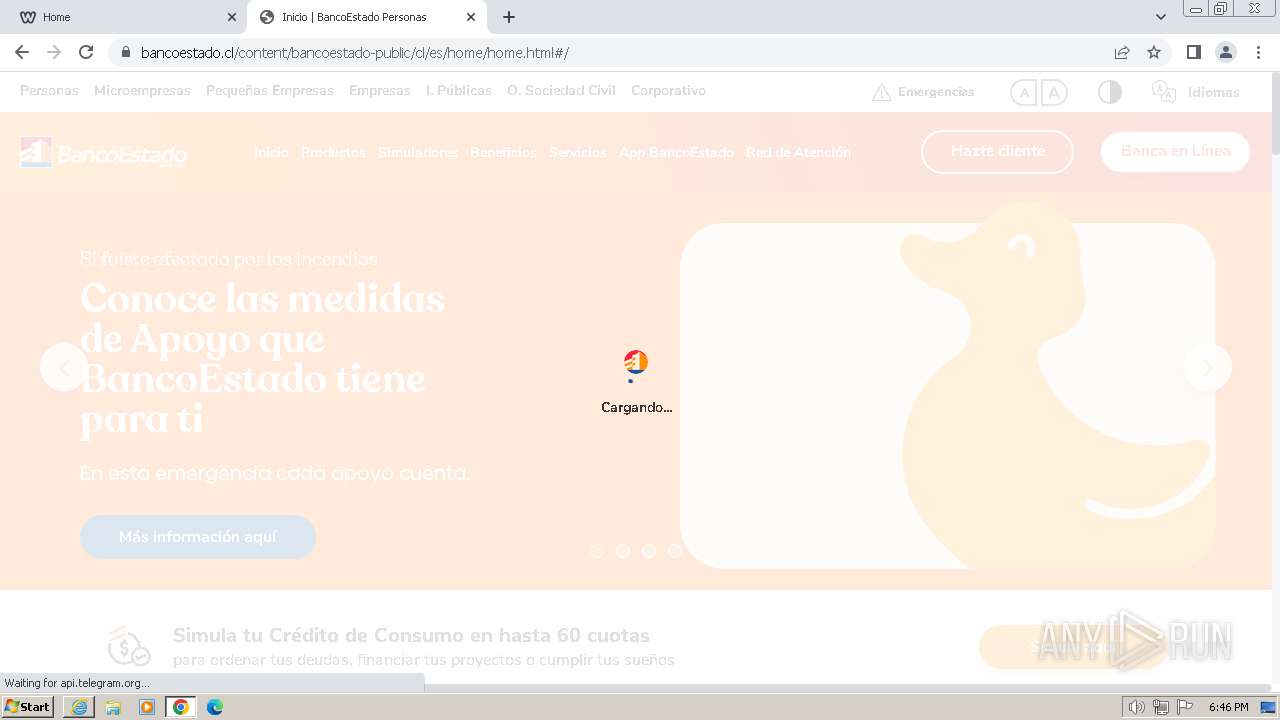Screen dimensions: 1280x720
Task: Open a new browser tab
Action: 509,17
